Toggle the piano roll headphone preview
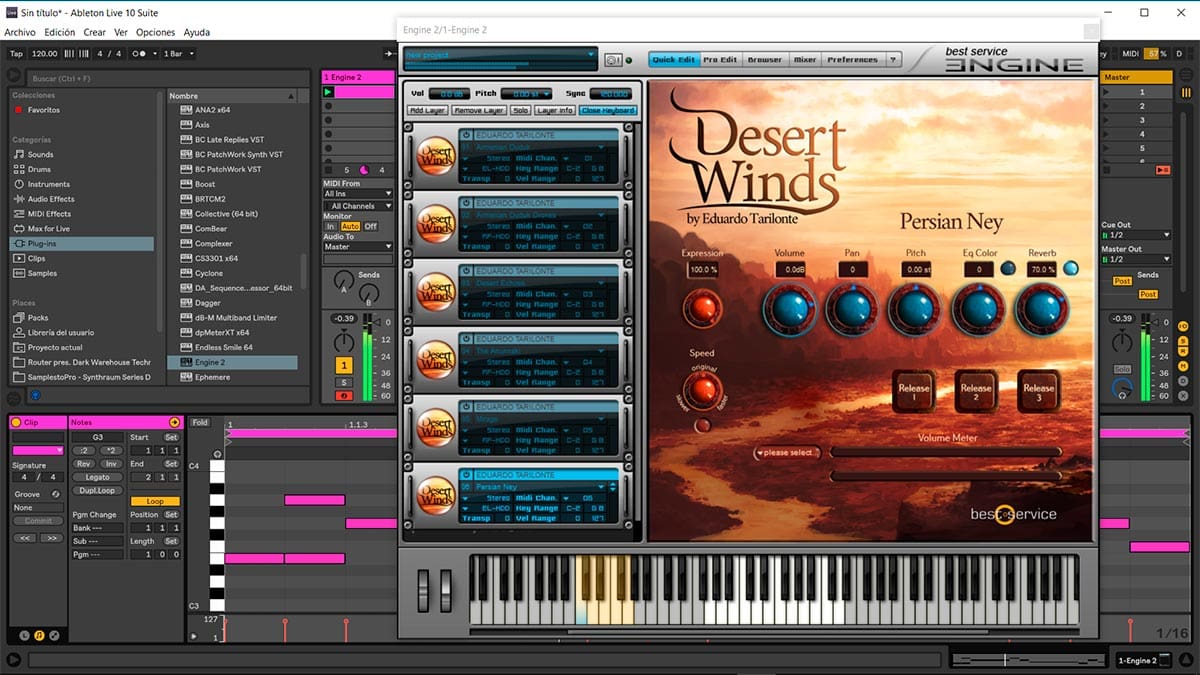Screen dimensions: 1200x675 click(217, 452)
